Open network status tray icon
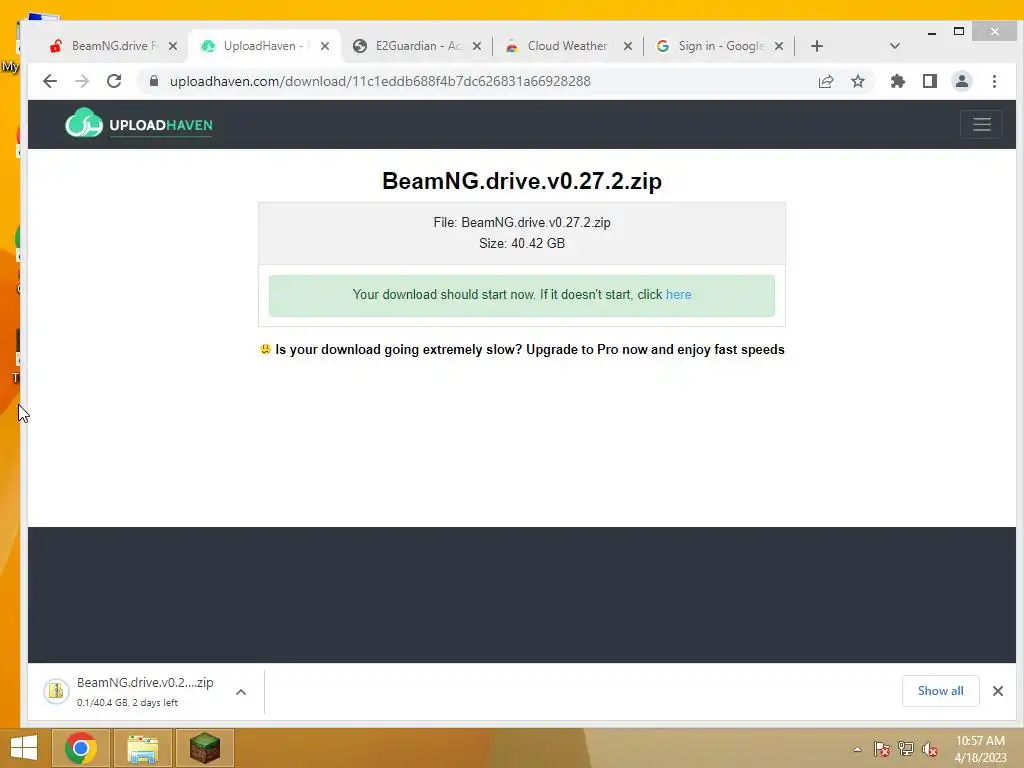The image size is (1024, 768). click(906, 749)
